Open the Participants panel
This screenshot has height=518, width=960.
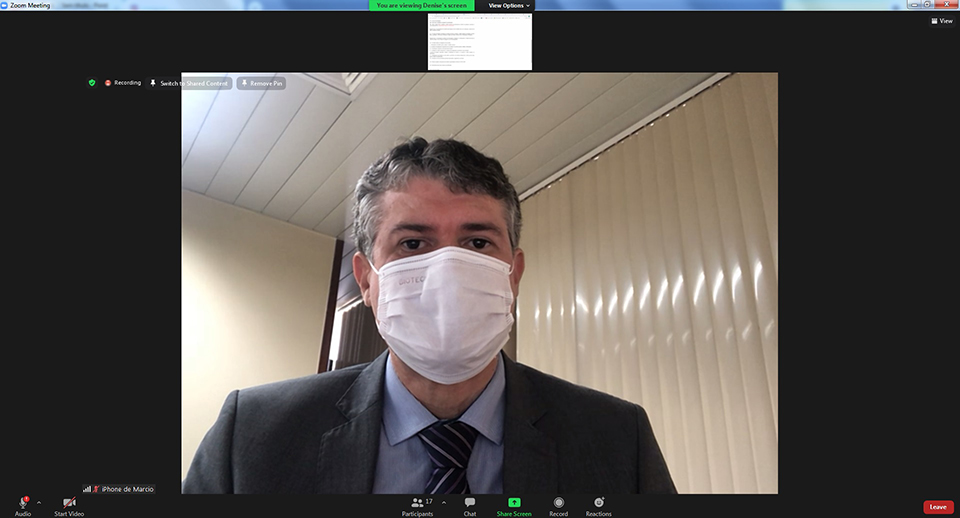click(x=418, y=502)
